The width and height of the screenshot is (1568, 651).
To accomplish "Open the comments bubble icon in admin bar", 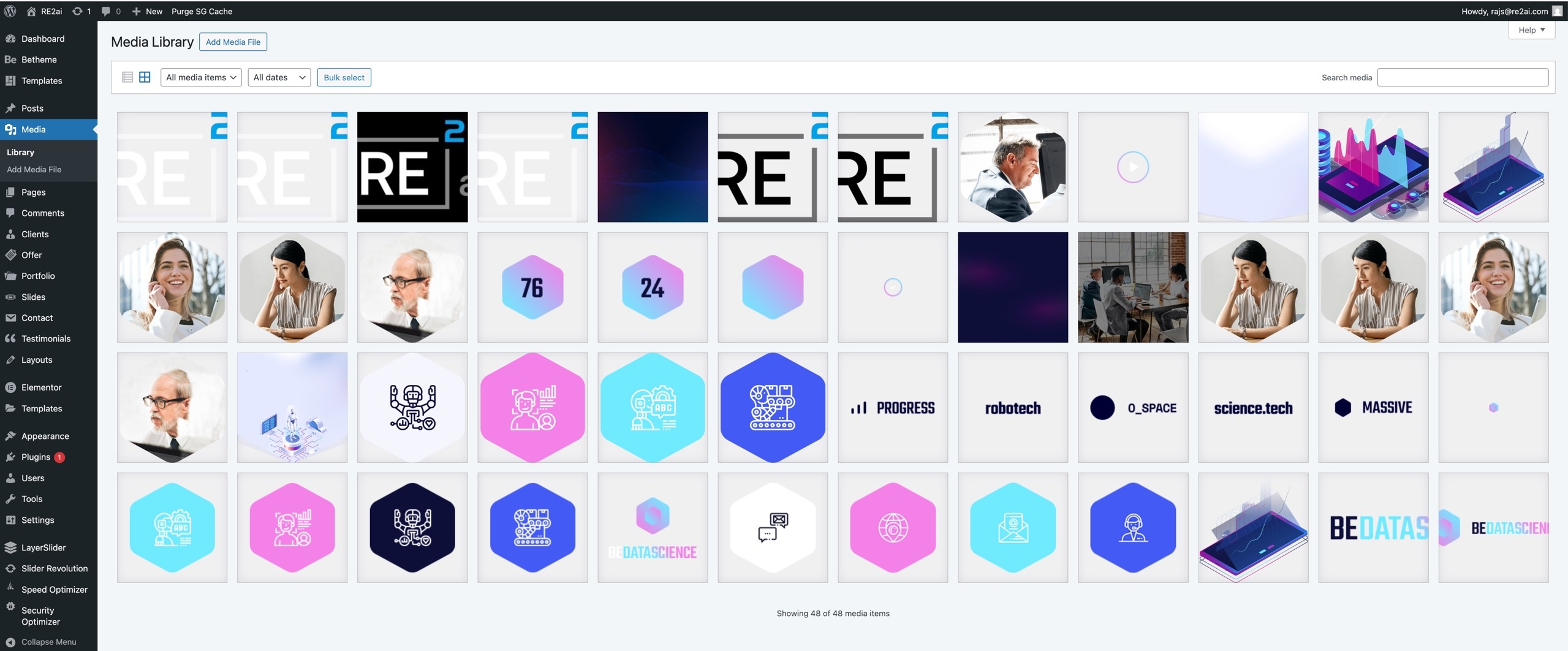I will (x=106, y=11).
